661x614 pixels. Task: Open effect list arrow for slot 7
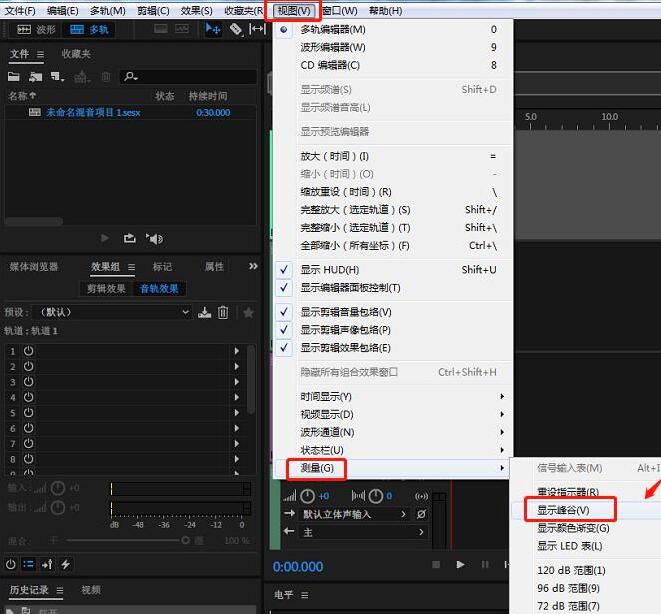click(237, 443)
